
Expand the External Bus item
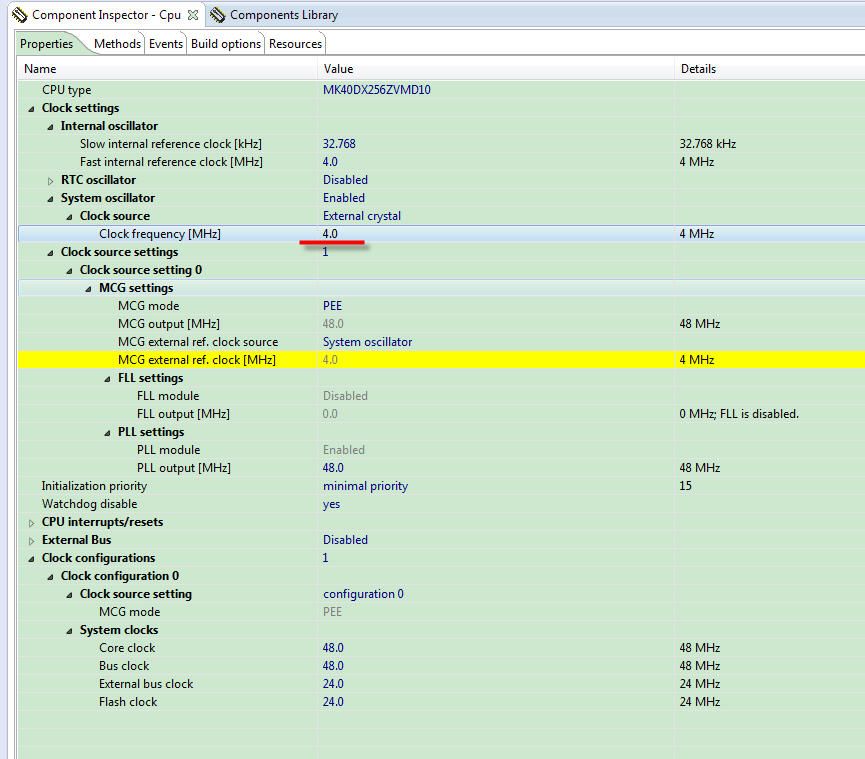coord(30,539)
